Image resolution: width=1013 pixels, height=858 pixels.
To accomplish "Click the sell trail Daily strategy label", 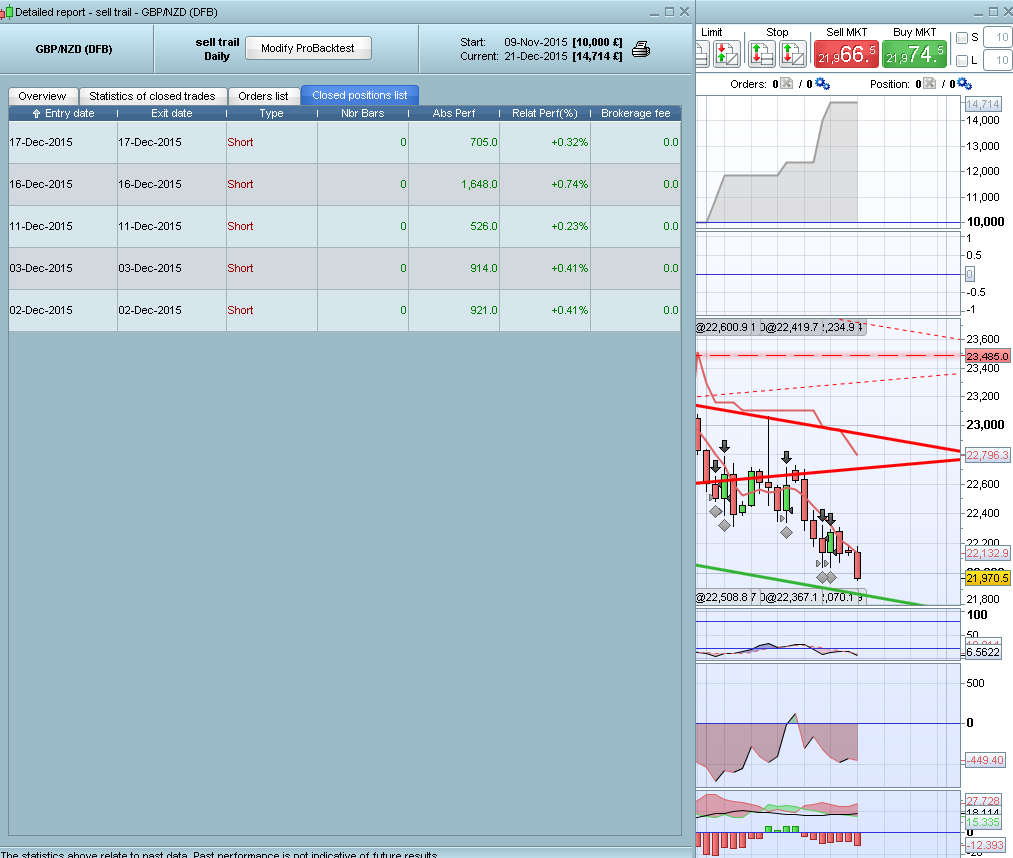I will point(217,49).
